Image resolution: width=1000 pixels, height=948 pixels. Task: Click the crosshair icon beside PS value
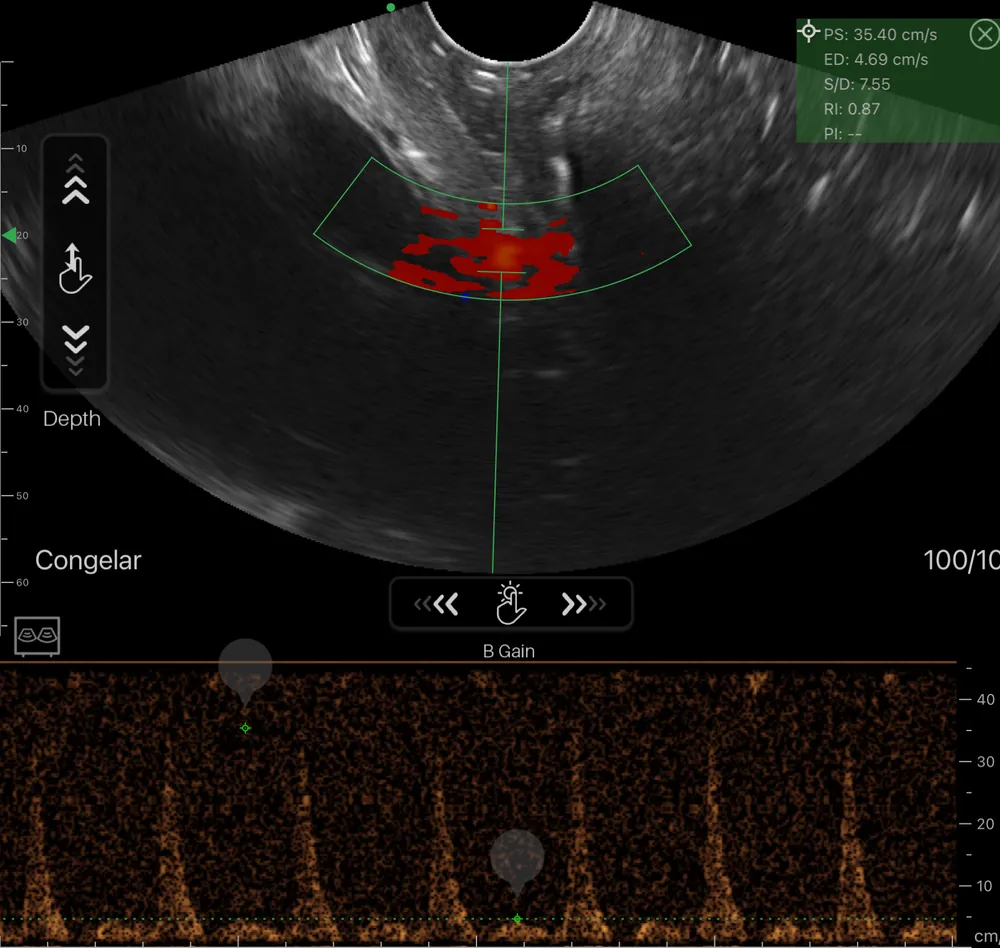point(808,31)
